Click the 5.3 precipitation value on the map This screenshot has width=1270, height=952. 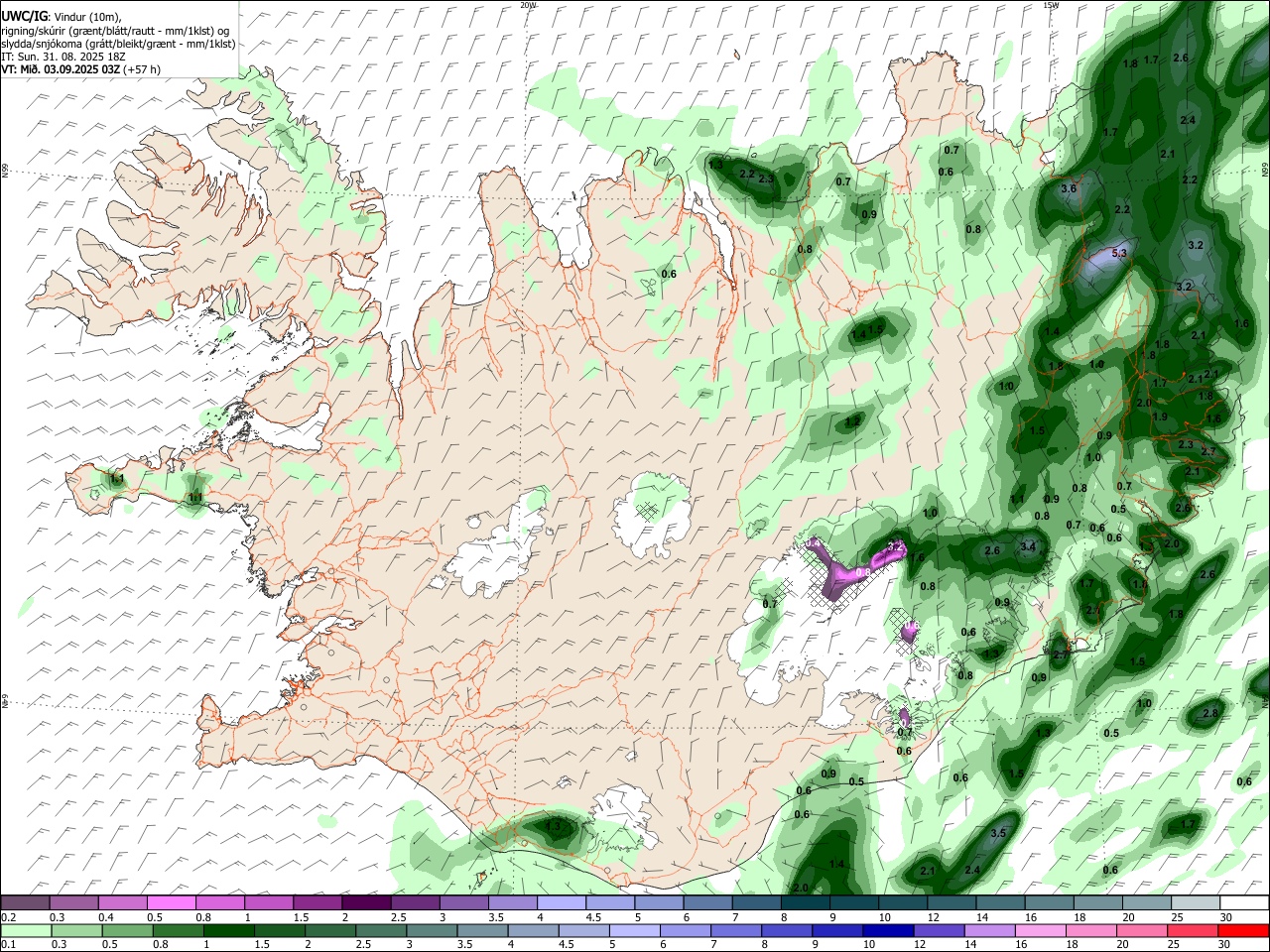coord(1119,254)
